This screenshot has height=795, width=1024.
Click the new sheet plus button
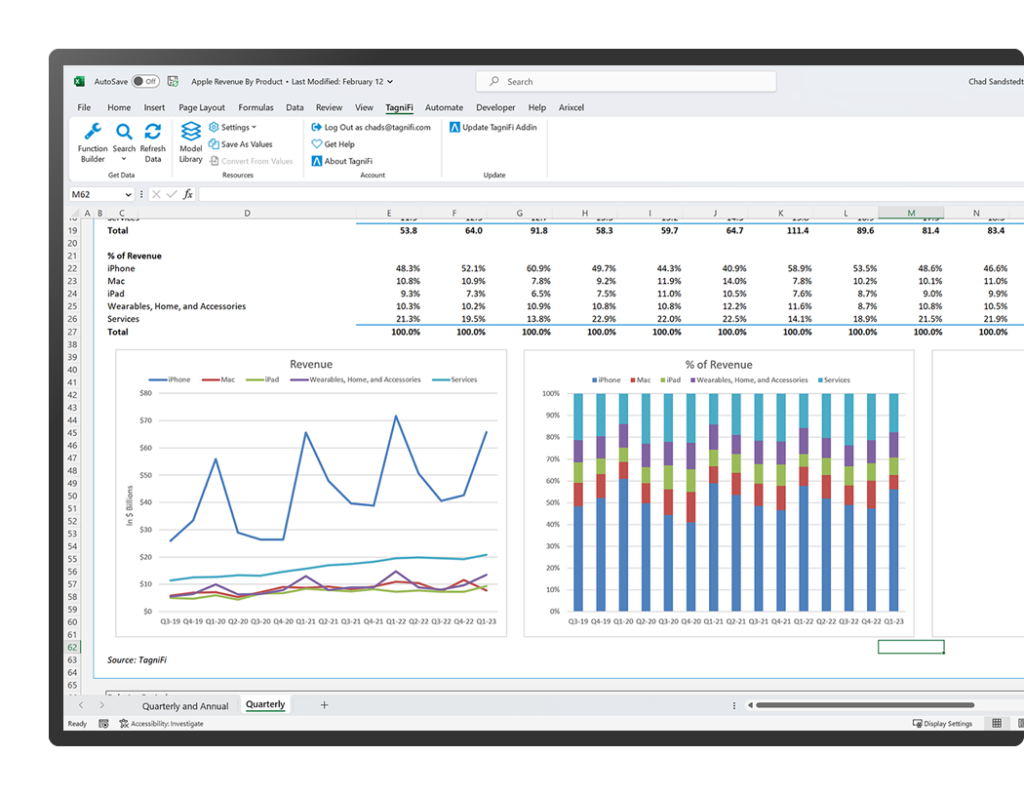(324, 705)
